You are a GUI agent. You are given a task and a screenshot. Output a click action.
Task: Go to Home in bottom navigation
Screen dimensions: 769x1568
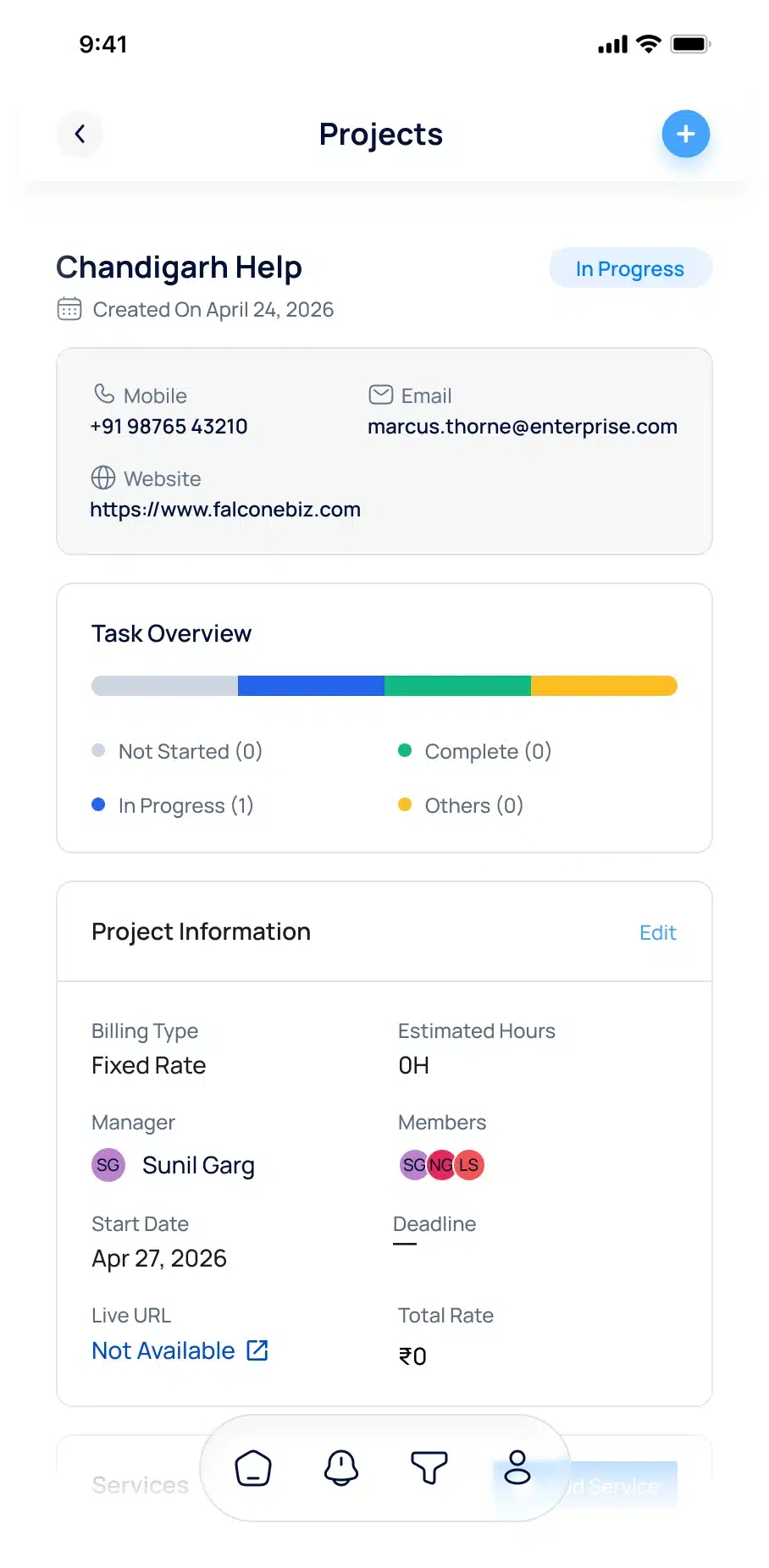pos(253,1468)
